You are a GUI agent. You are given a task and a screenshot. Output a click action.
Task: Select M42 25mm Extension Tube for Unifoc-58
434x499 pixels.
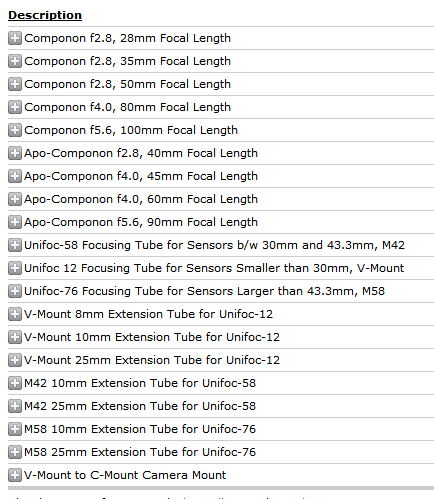[140, 406]
